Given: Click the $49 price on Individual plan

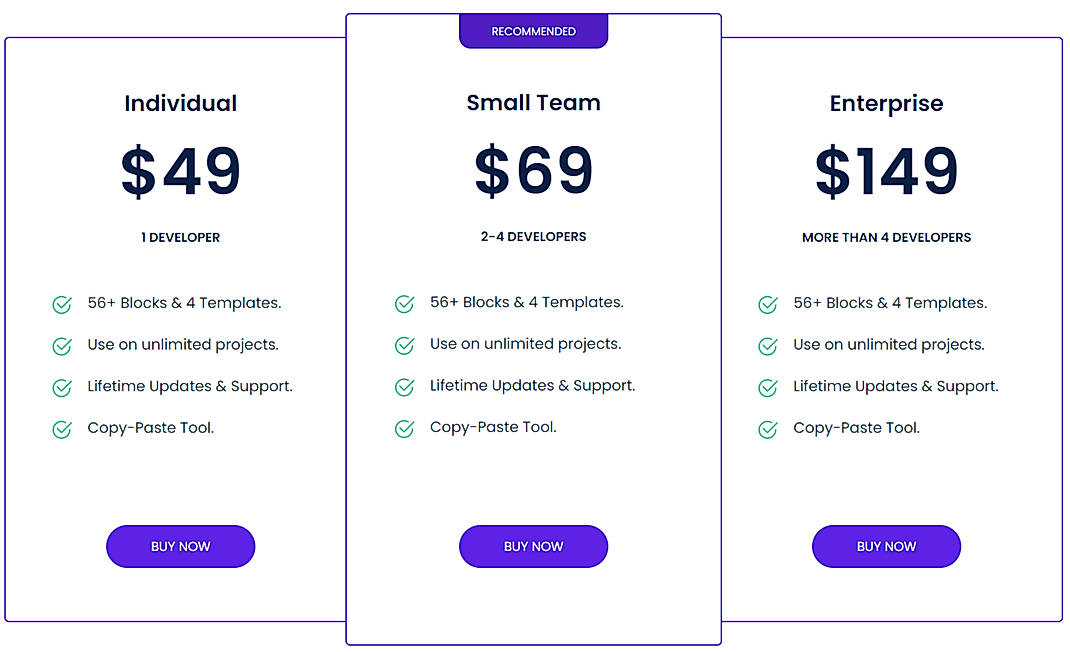Looking at the screenshot, I should click(180, 172).
